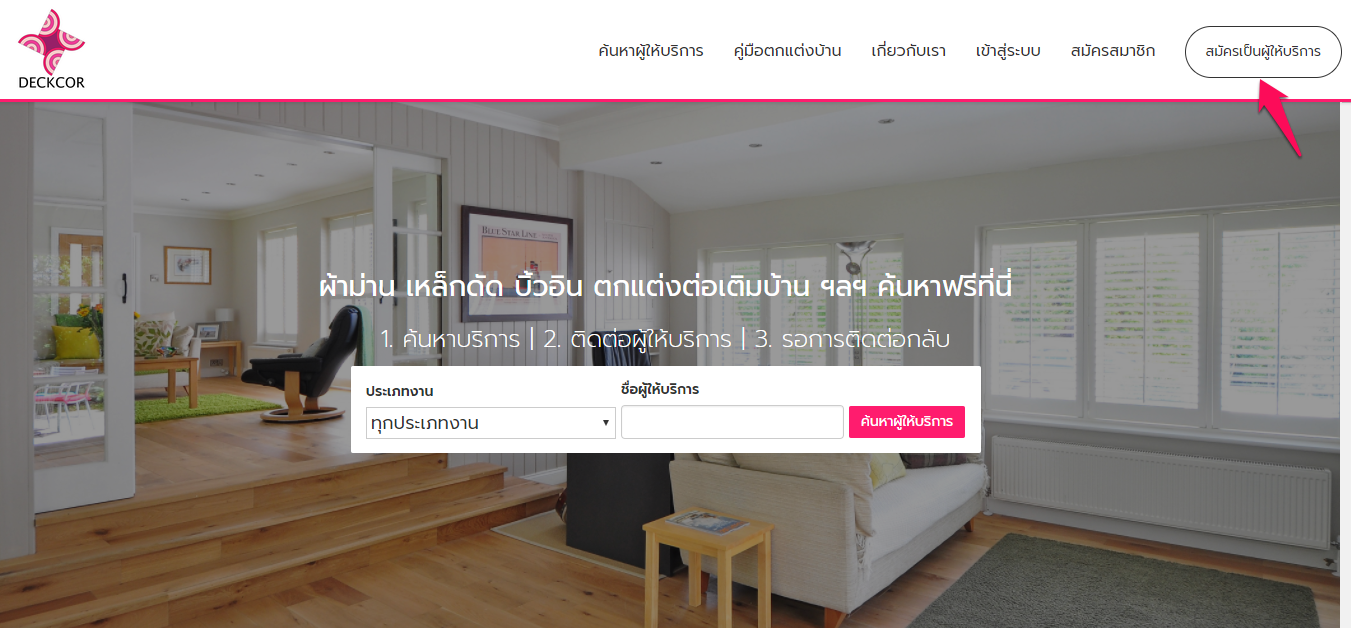Go to คู่มือตกแต่งบ้าน in the navigation
The width and height of the screenshot is (1351, 628).
(x=787, y=51)
